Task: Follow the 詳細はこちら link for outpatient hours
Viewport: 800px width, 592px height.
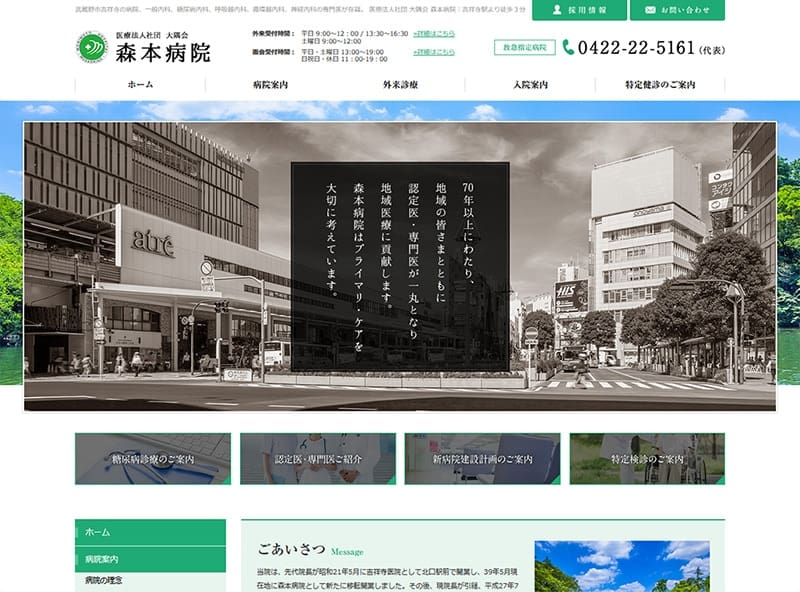Action: click(x=434, y=34)
